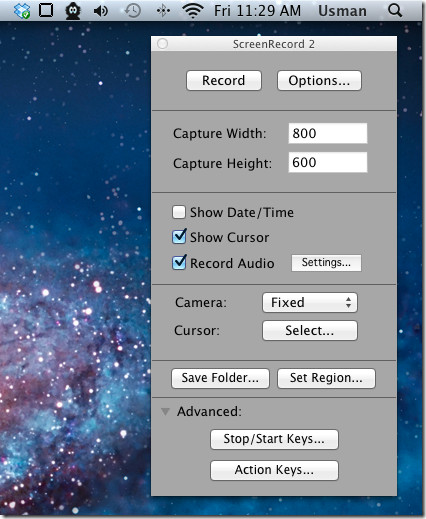Disable the Record Audio checkbox

coord(179,262)
